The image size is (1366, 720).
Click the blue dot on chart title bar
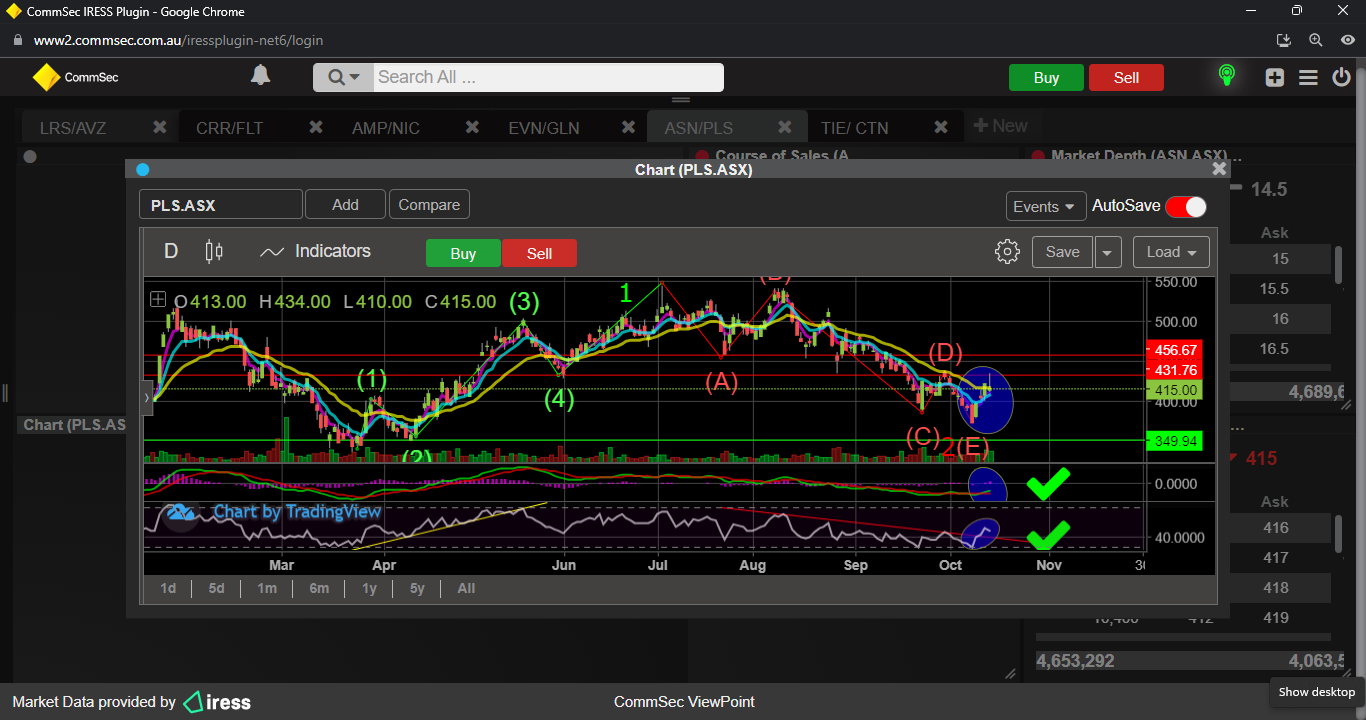pyautogui.click(x=142, y=170)
